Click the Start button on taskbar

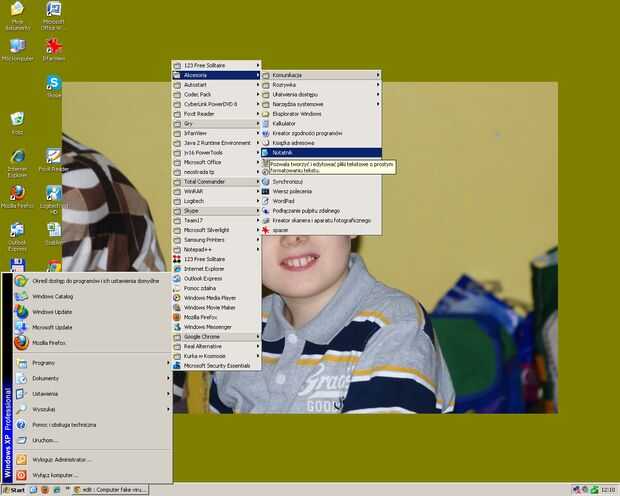pos(14,490)
